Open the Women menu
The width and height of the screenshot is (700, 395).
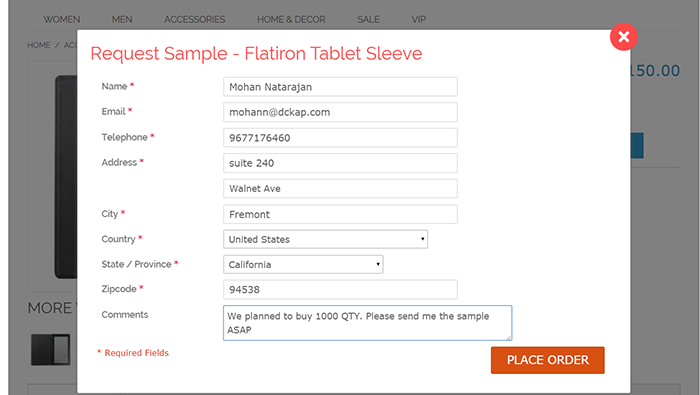point(62,20)
